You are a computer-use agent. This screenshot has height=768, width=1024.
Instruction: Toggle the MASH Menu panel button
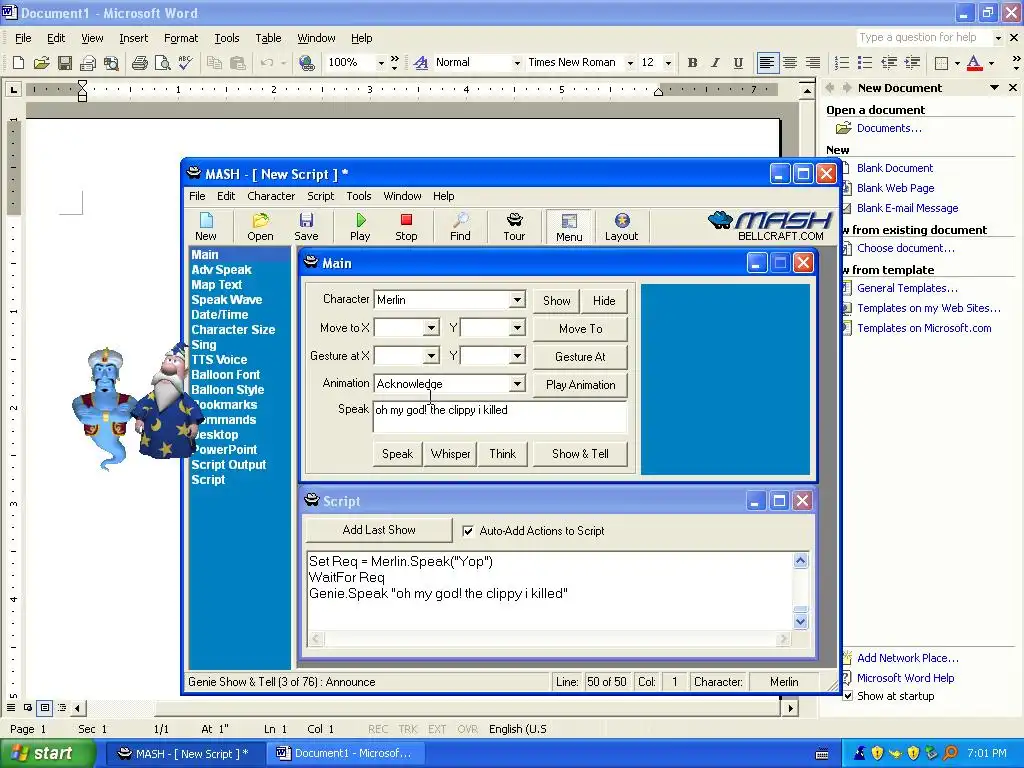[569, 227]
